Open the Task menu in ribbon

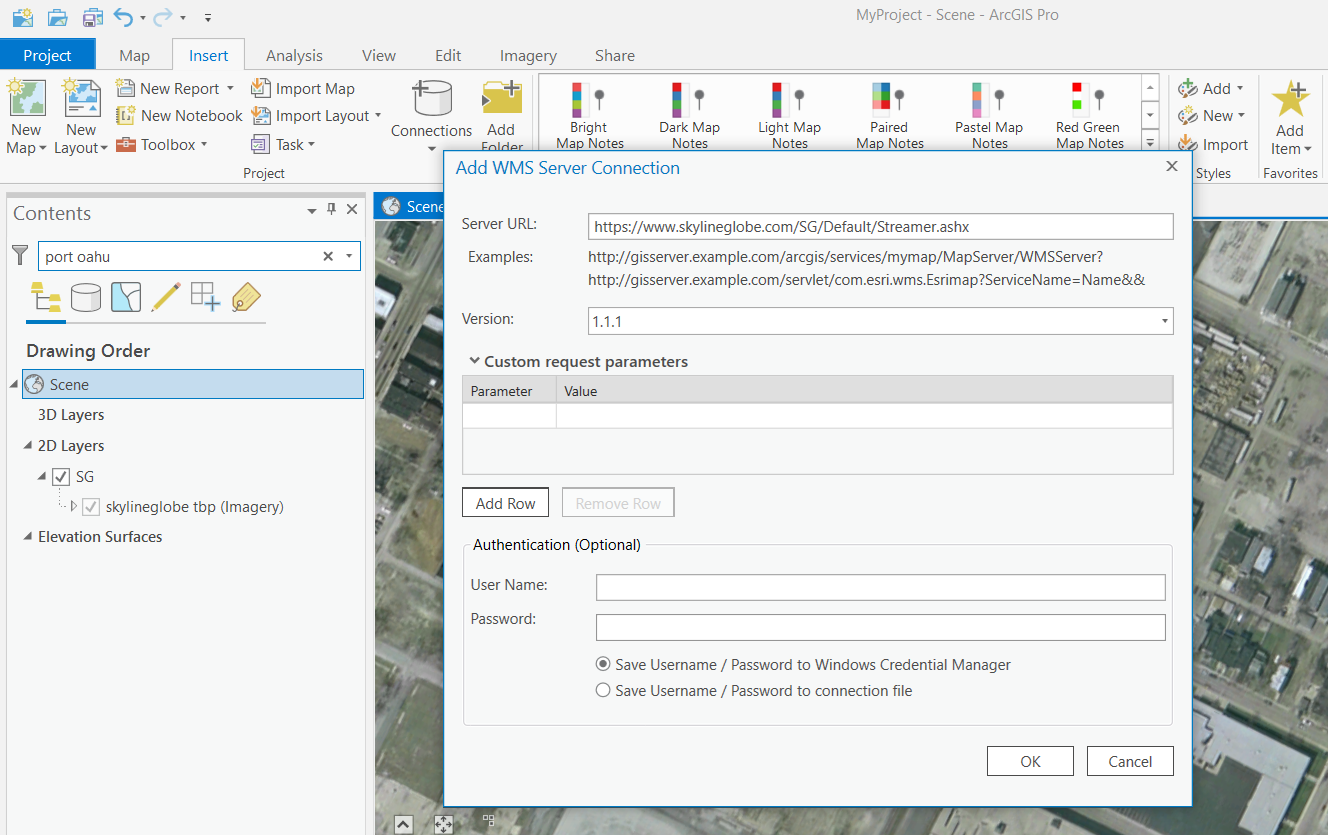click(x=283, y=144)
